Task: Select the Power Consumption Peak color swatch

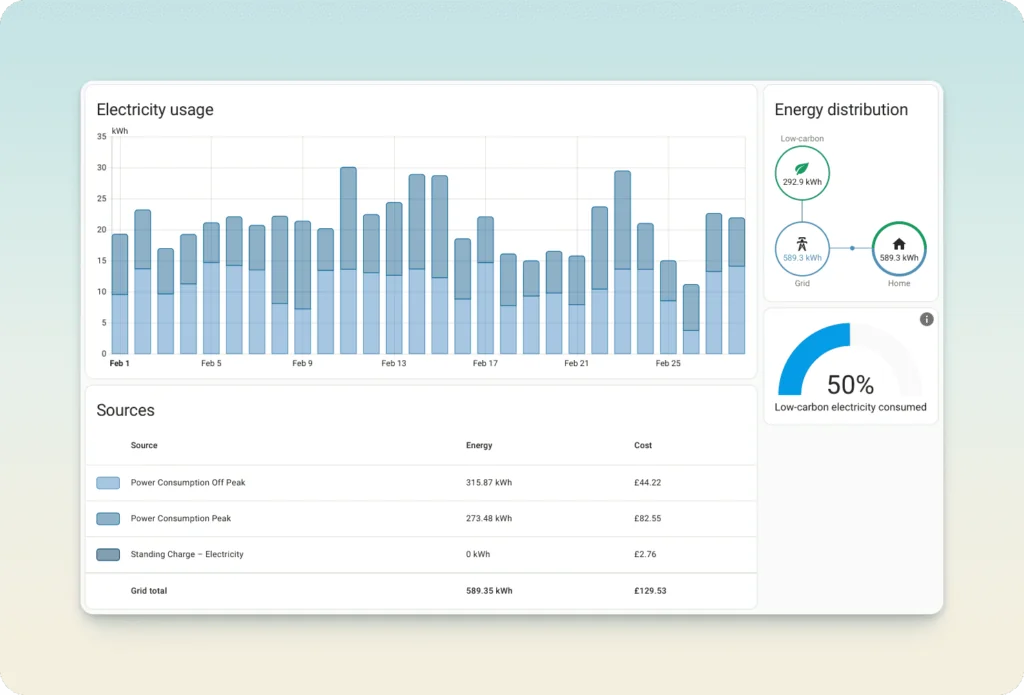Action: click(107, 518)
